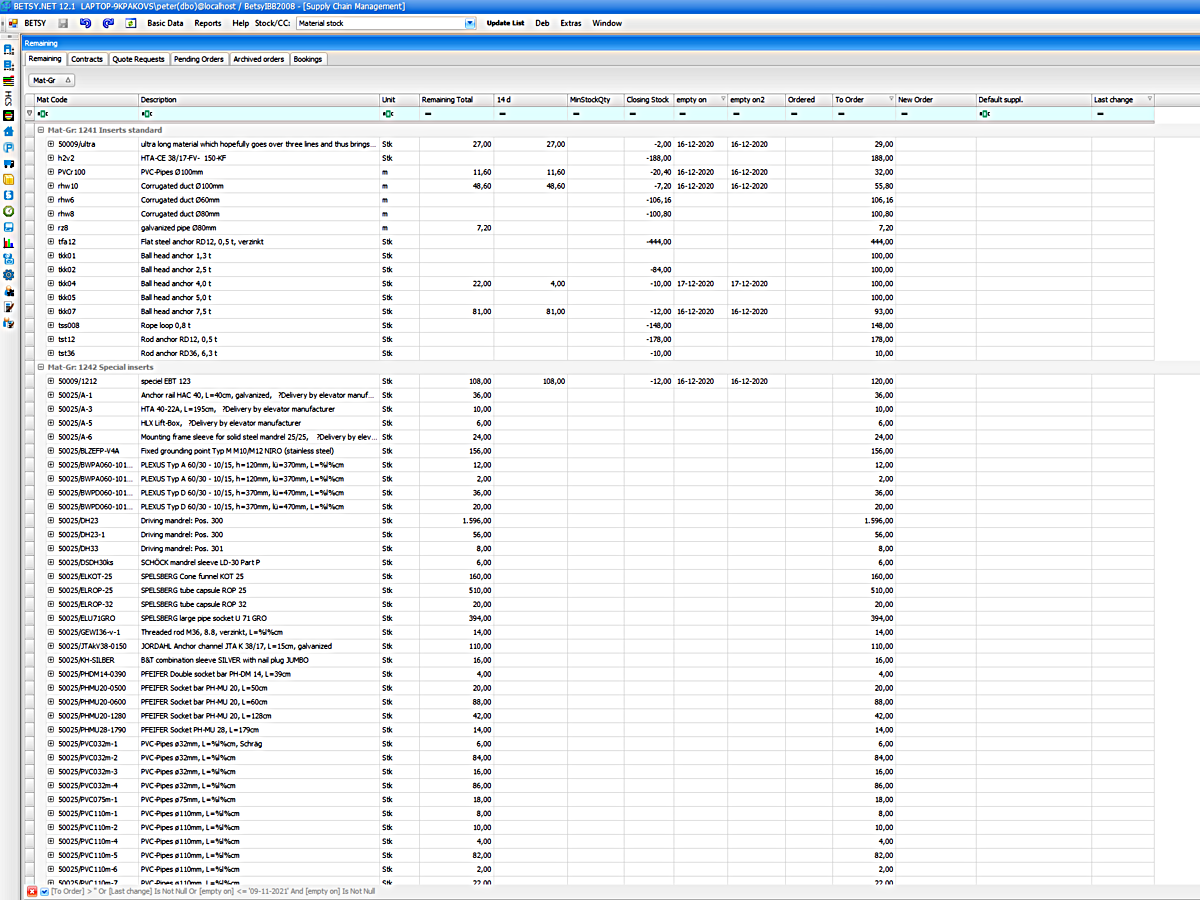Collapse Mat-Gr: 1241 Inserts standard group

40,130
